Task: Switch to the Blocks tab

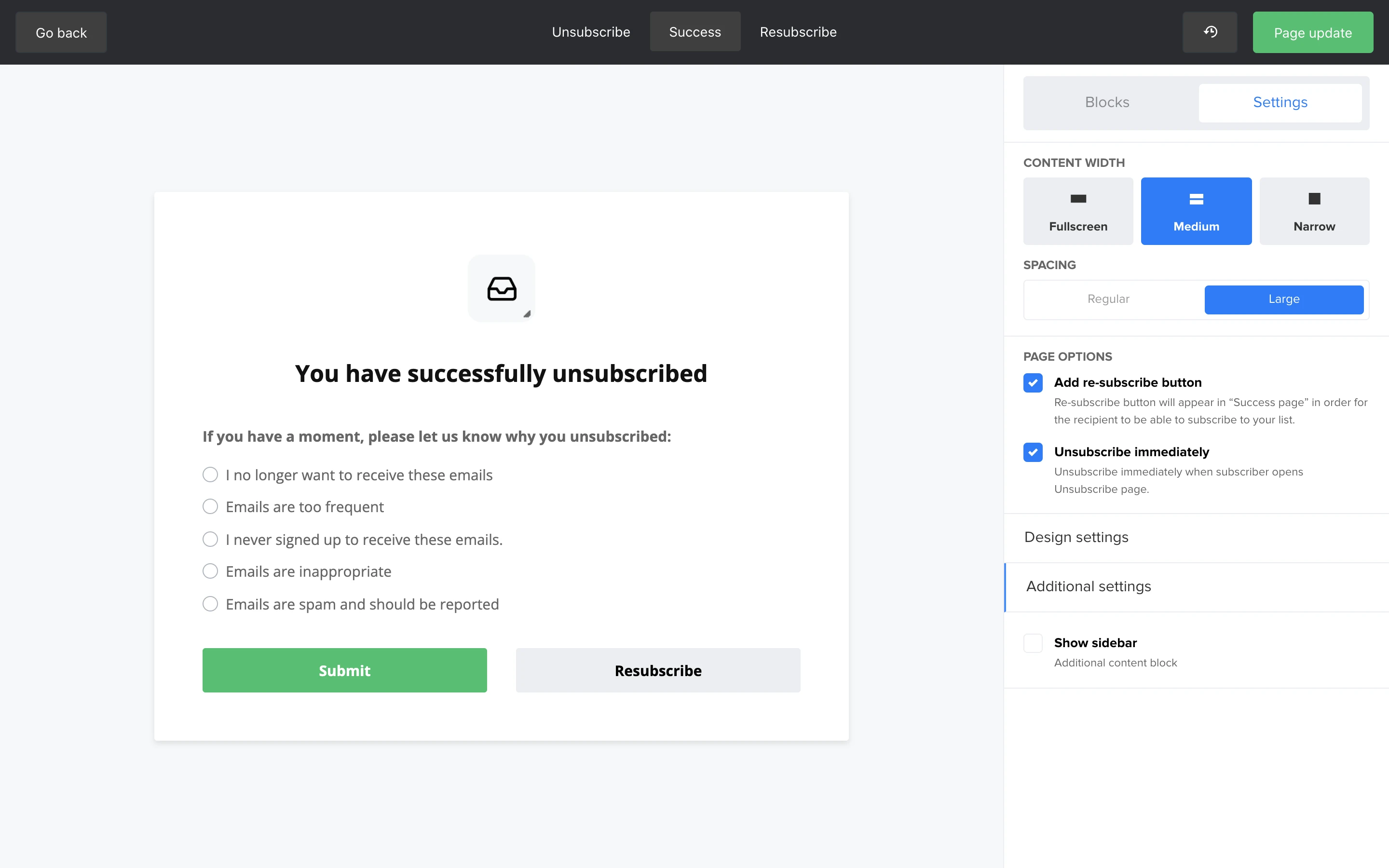Action: pyautogui.click(x=1106, y=103)
